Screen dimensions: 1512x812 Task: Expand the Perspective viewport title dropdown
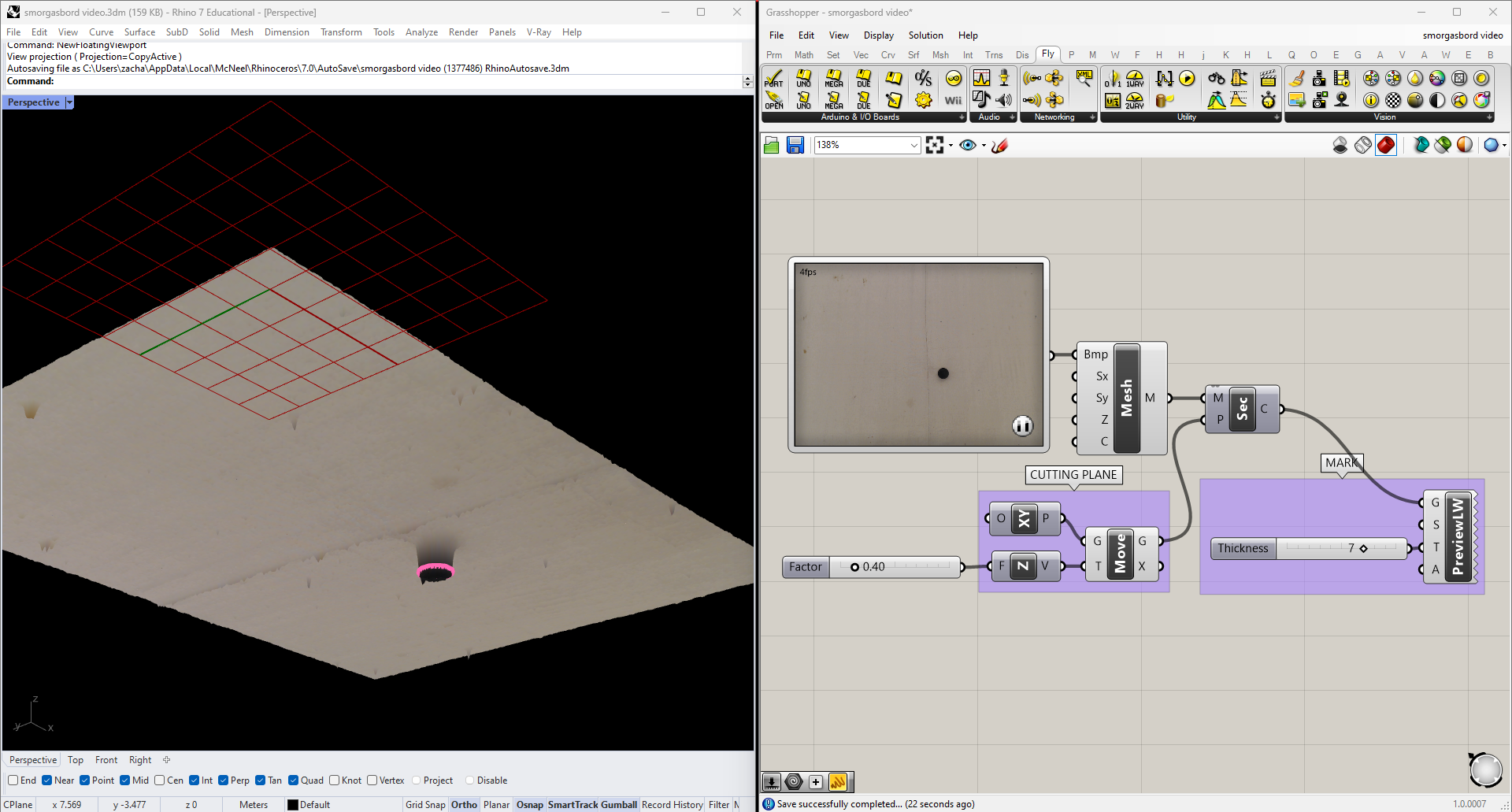(69, 102)
